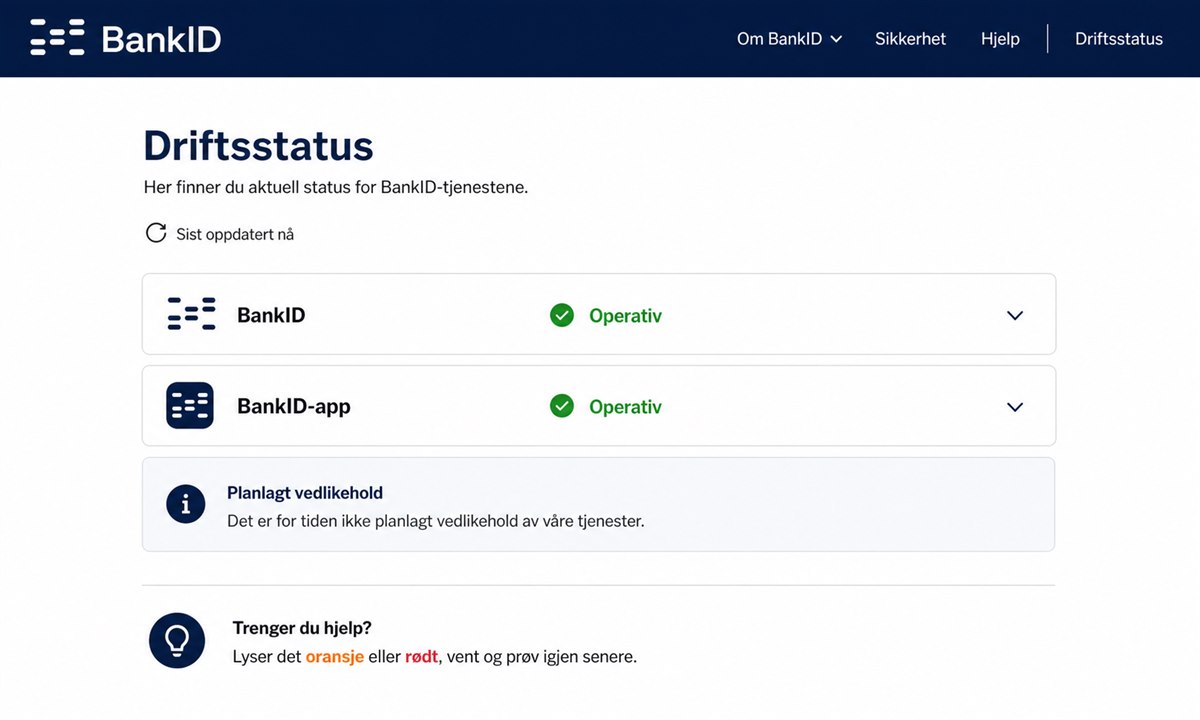Click the text Her finner du aktuell status

pos(335,187)
